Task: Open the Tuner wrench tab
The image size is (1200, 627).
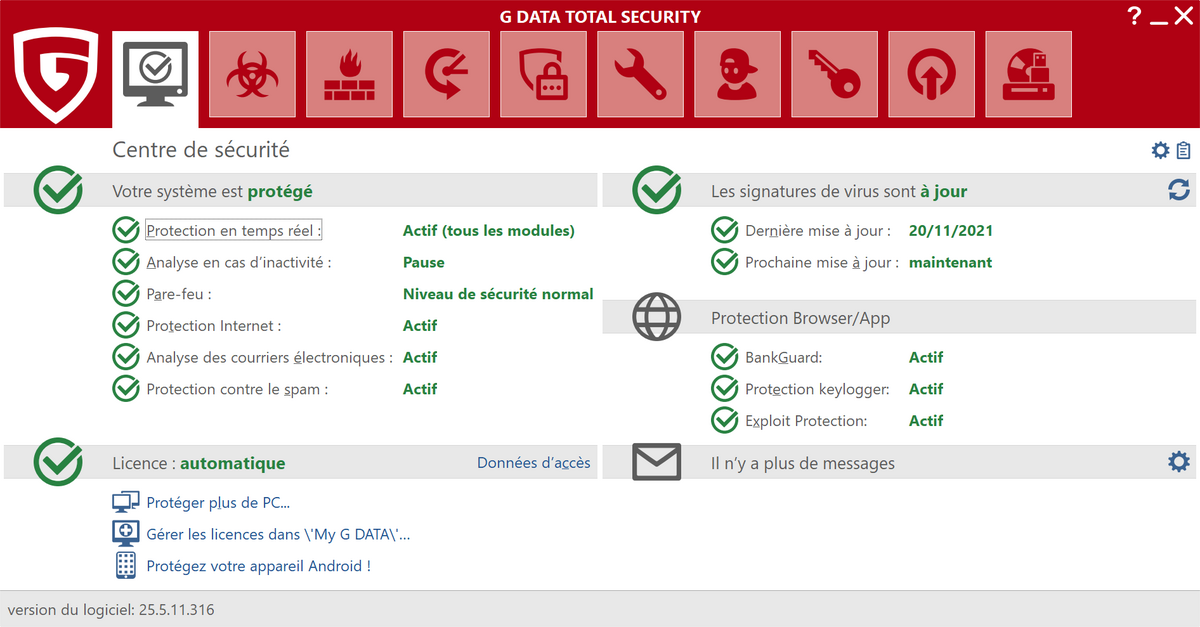Action: click(x=640, y=74)
